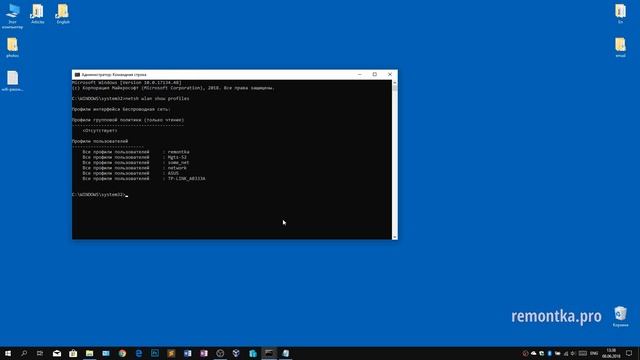Open command prompt system menu icon
Screen dimensions: 640x360
point(77,75)
